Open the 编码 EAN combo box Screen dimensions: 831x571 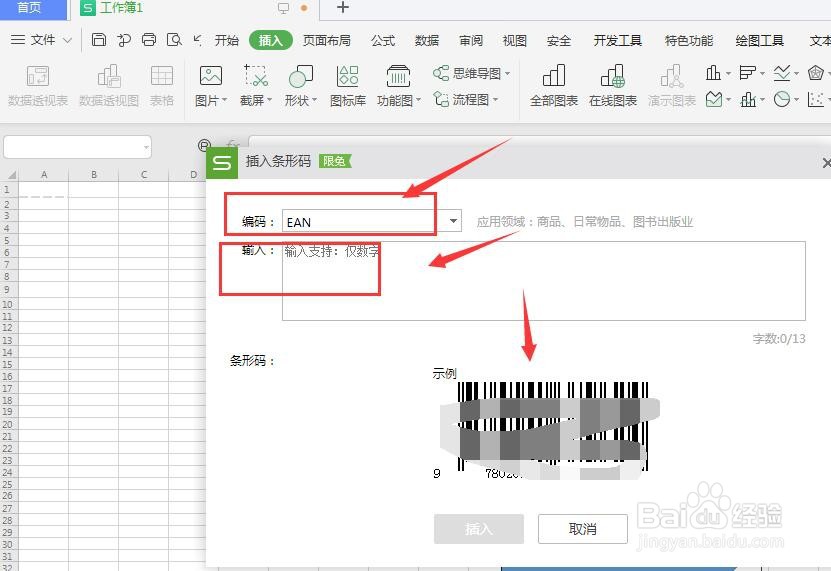[372, 221]
